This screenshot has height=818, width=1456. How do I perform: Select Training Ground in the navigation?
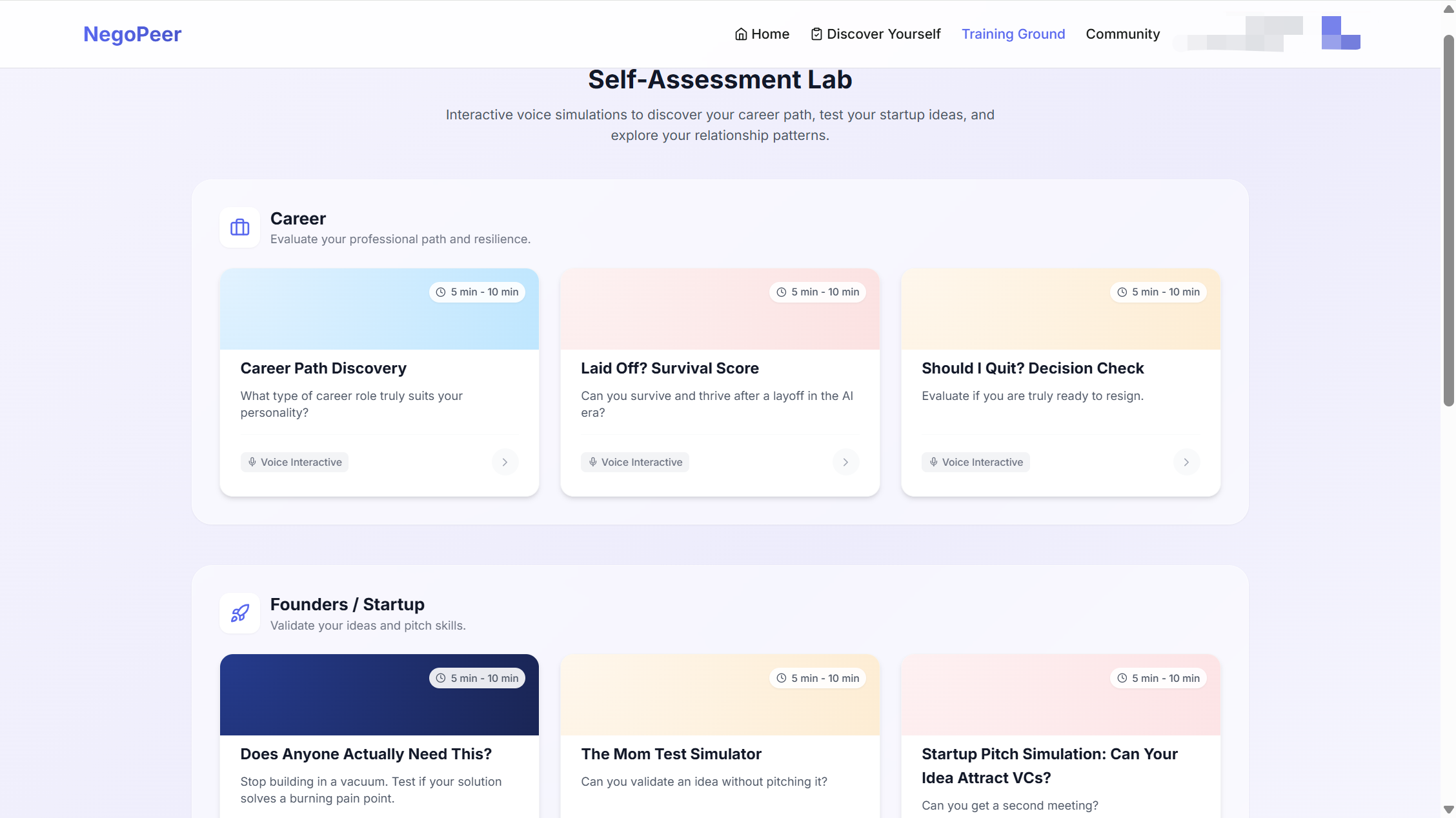1013,34
